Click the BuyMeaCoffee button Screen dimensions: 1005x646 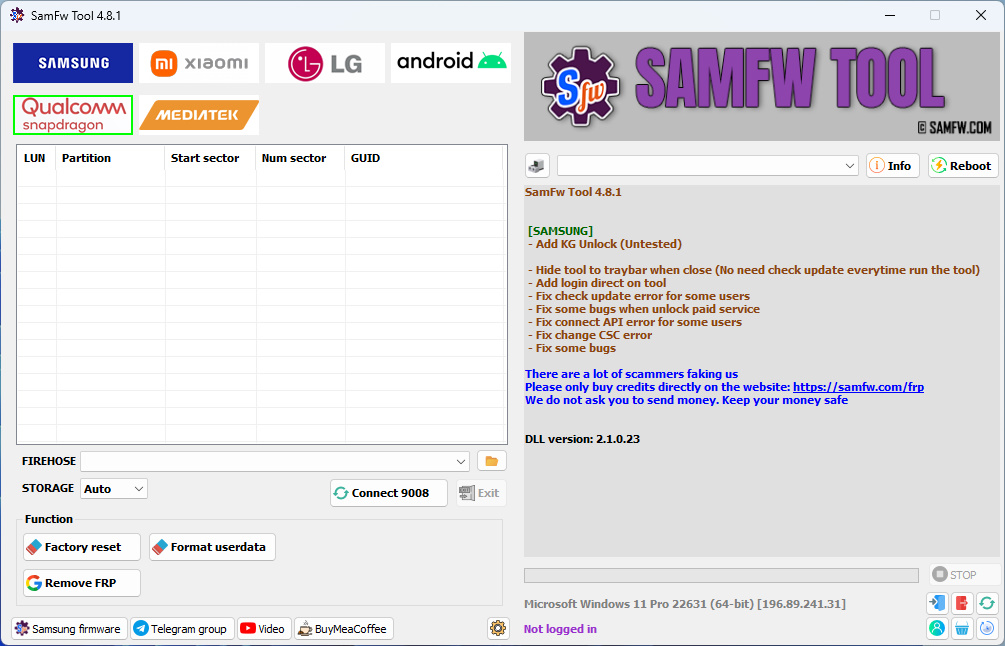click(344, 629)
